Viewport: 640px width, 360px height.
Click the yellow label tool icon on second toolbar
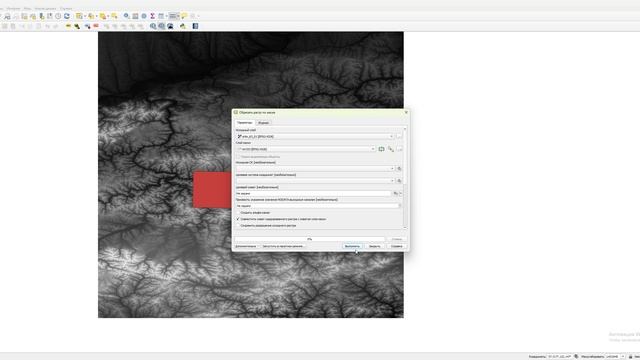tap(68, 26)
